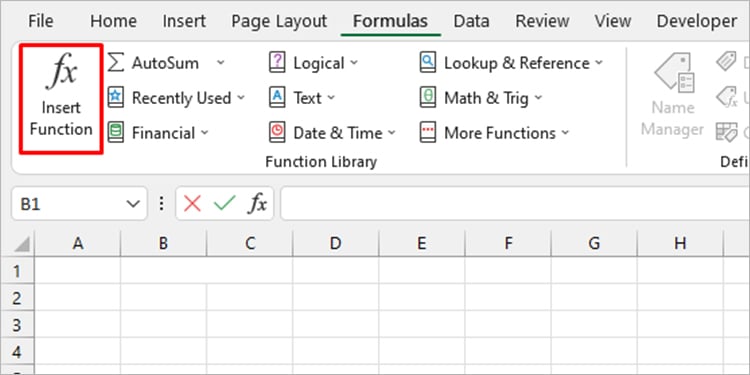
Task: Click the Math & Trig icon
Action: (x=428, y=98)
